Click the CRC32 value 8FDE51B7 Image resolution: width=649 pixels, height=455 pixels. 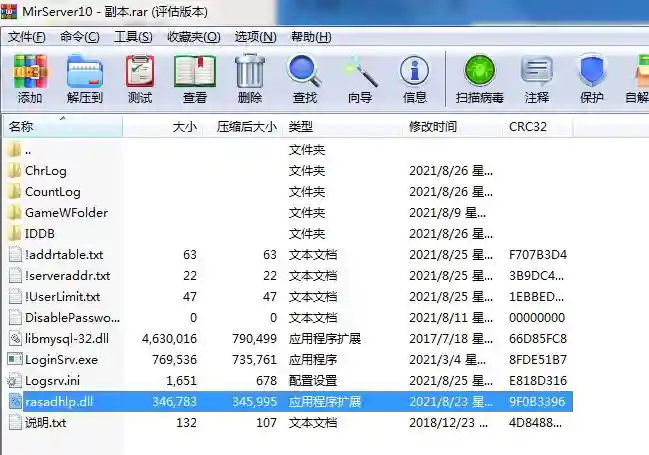[x=538, y=360]
